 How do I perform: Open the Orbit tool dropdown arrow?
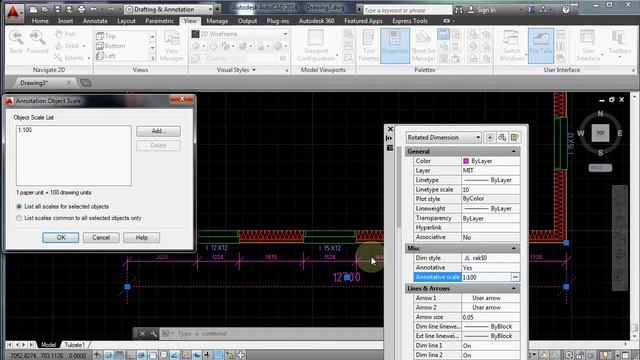point(84,46)
